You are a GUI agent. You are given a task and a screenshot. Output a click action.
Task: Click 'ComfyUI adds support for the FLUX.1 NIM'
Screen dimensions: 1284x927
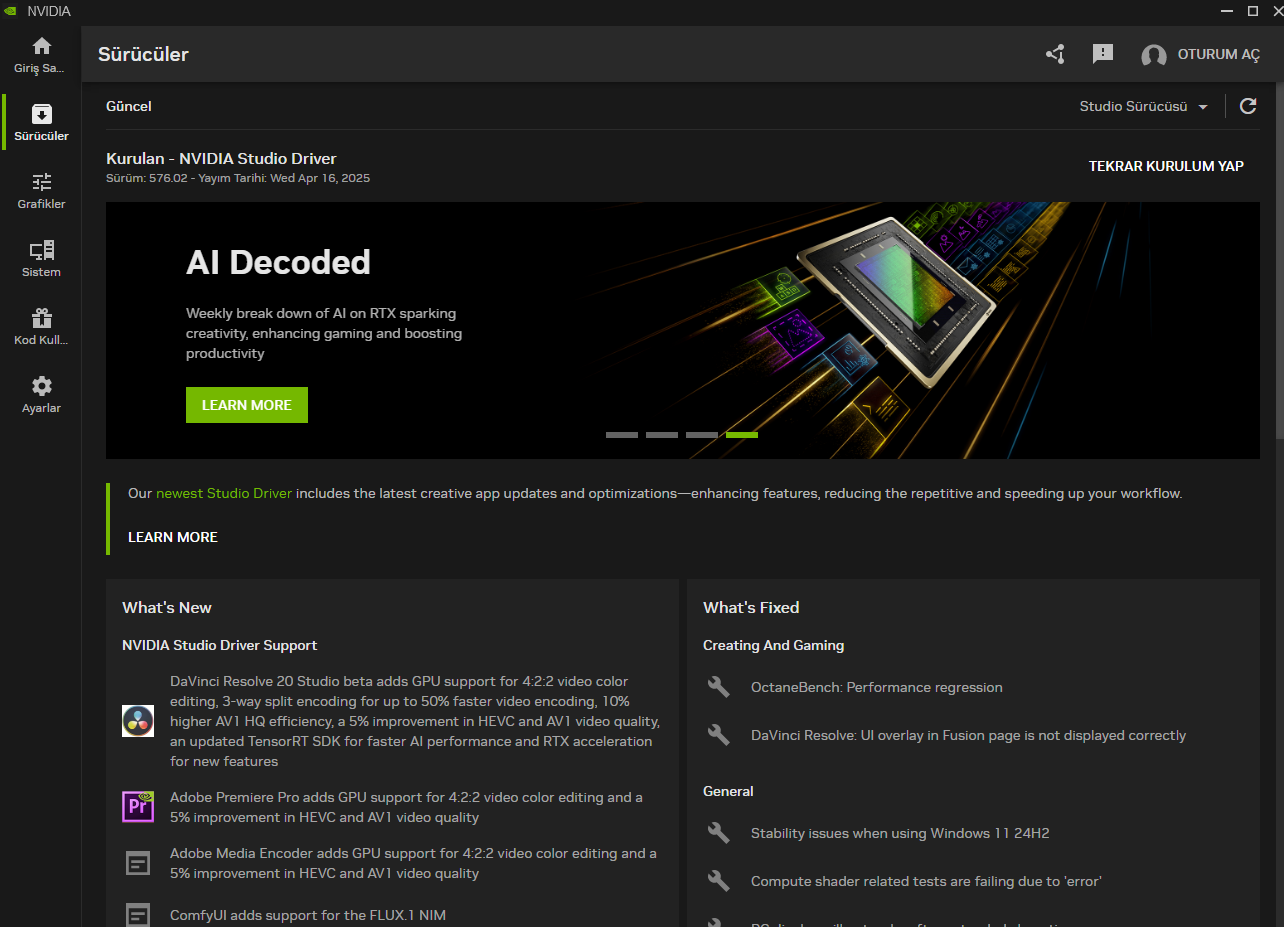[x=308, y=915]
